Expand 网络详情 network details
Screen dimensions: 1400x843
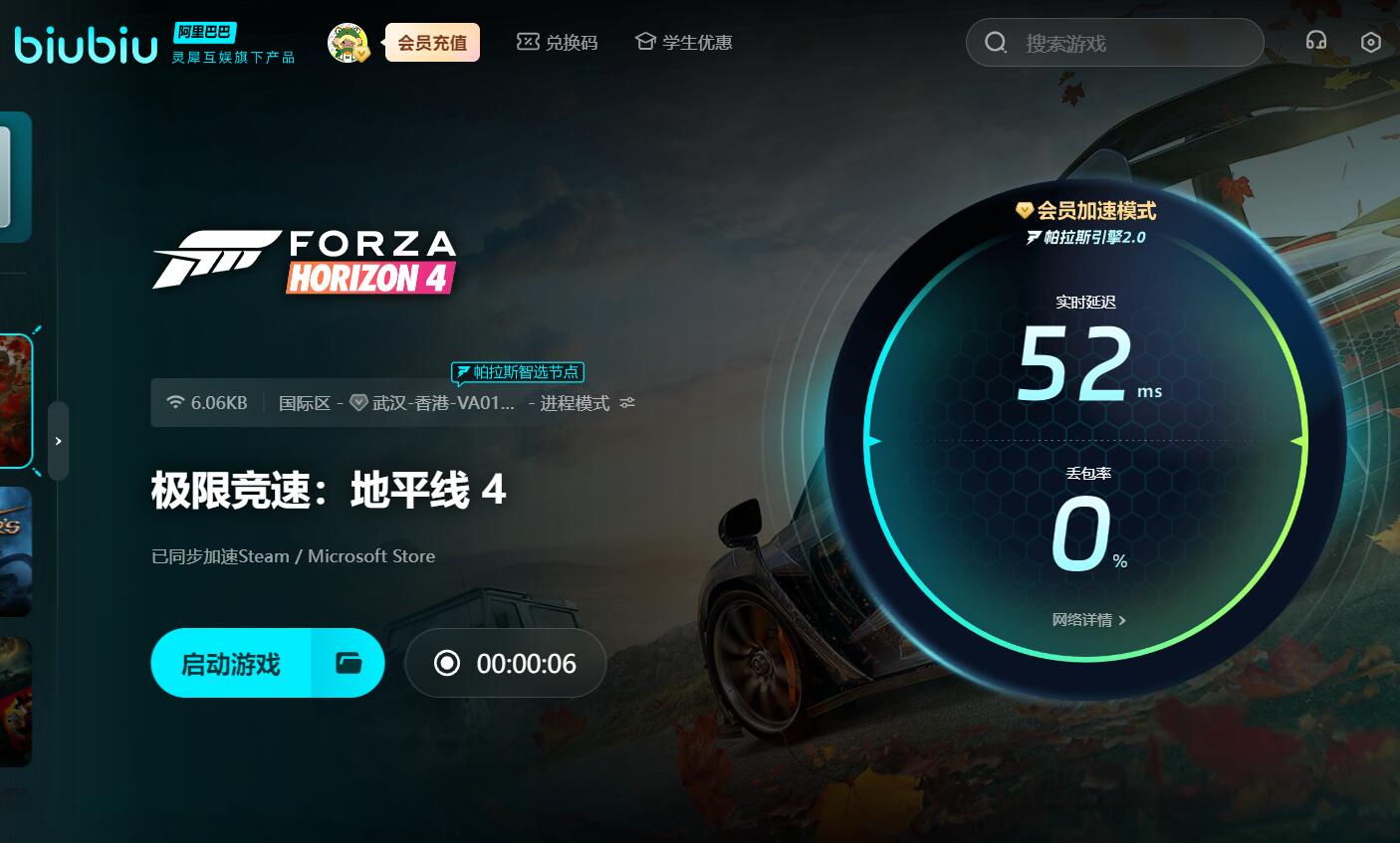pos(1088,620)
